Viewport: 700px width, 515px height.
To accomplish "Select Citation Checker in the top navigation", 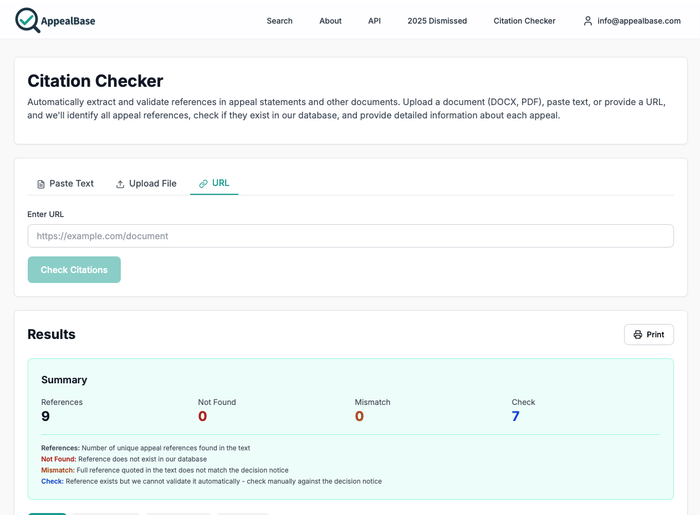I will [524, 21].
